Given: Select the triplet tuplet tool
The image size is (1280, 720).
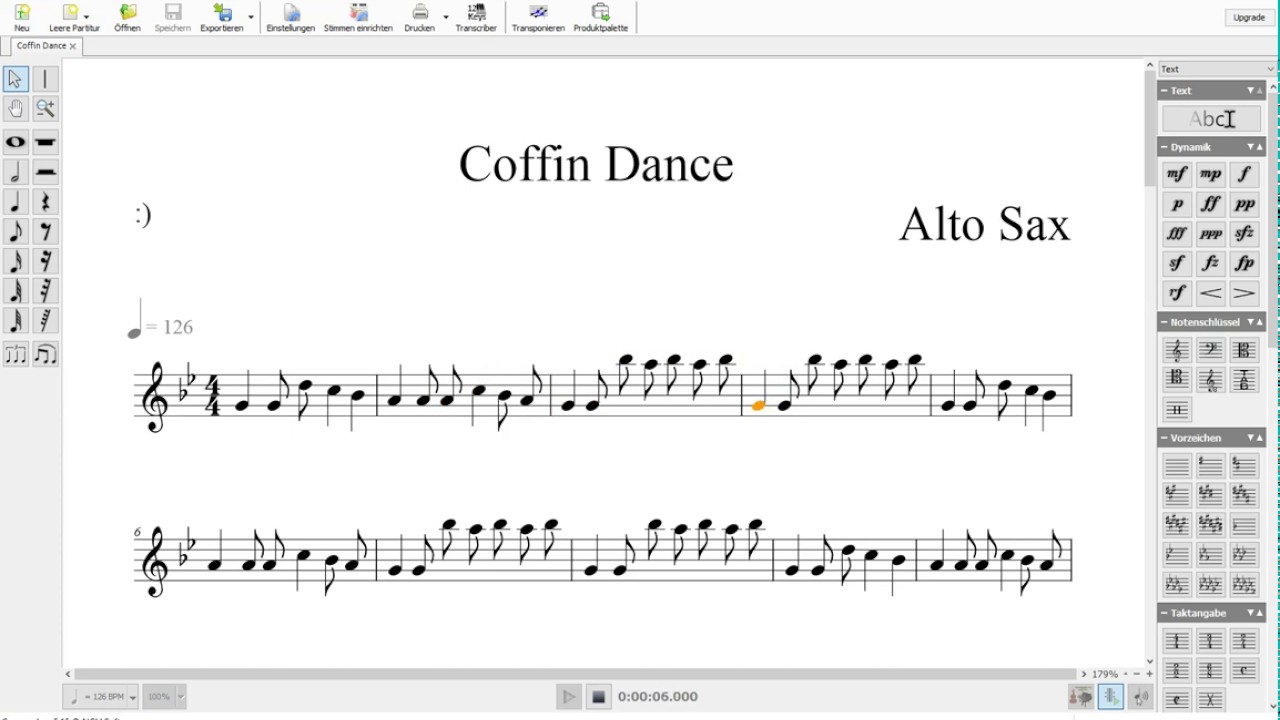Looking at the screenshot, I should [x=15, y=354].
